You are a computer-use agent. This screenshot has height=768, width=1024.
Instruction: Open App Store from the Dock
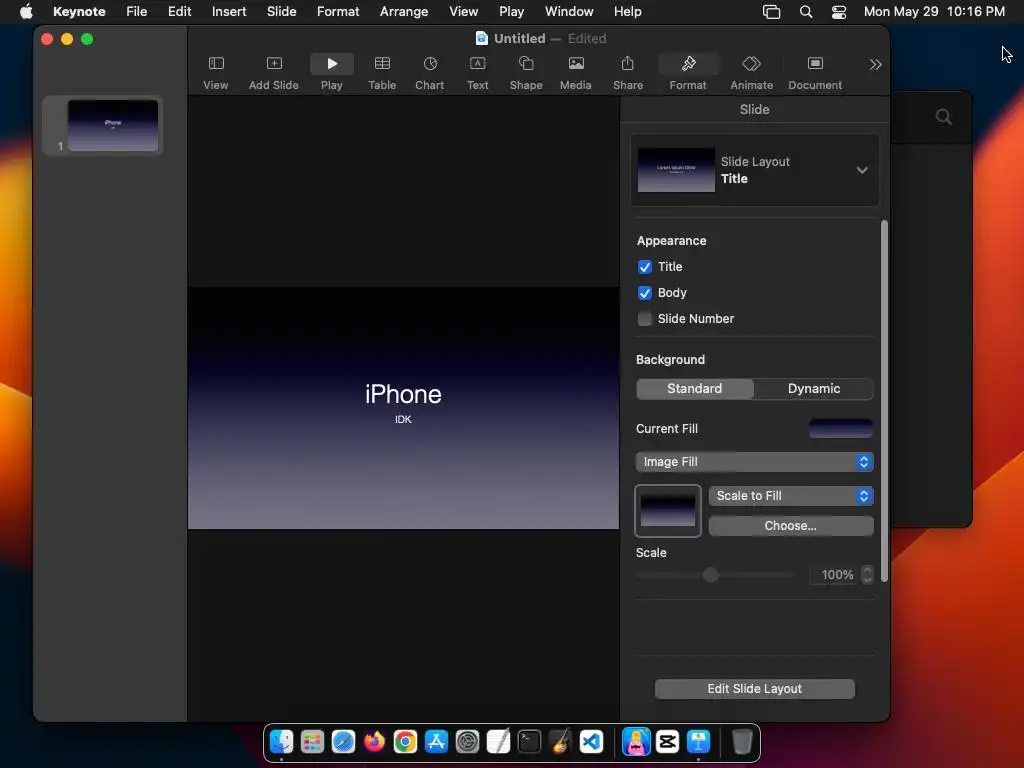[436, 742]
